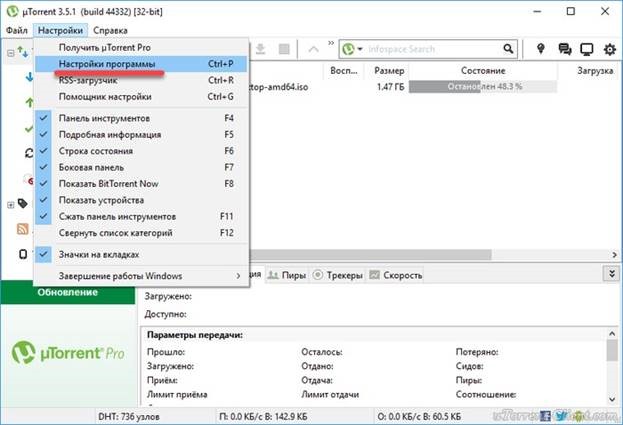Collapse details pane with double chevron

point(612,274)
